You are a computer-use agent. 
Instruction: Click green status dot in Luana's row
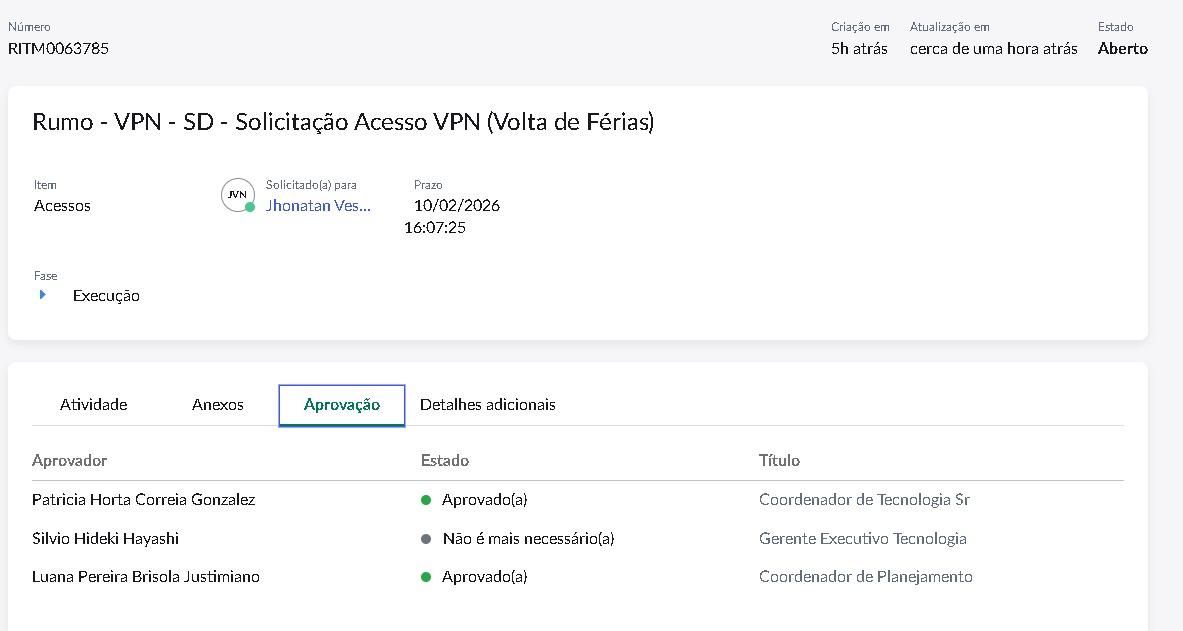pyautogui.click(x=426, y=577)
